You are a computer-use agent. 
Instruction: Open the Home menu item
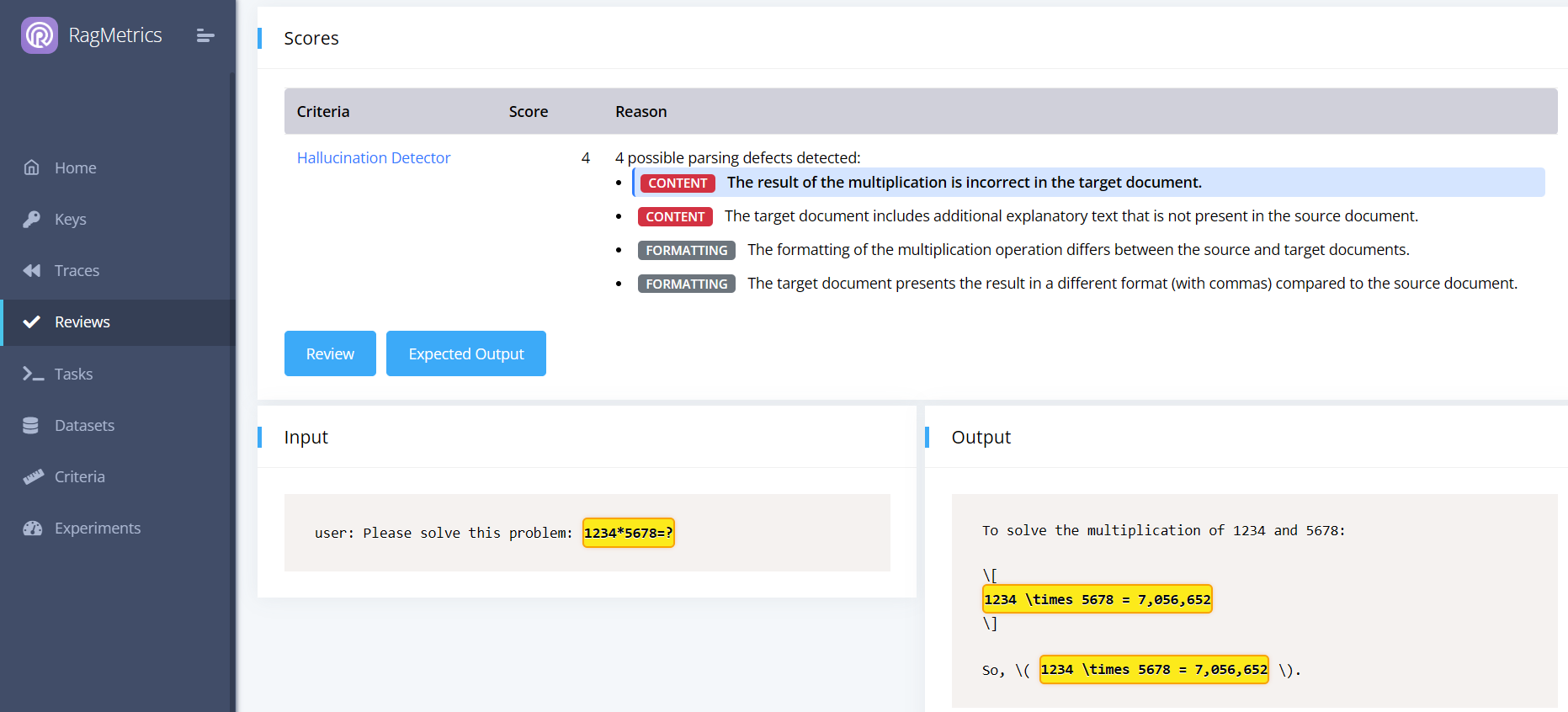[x=75, y=167]
